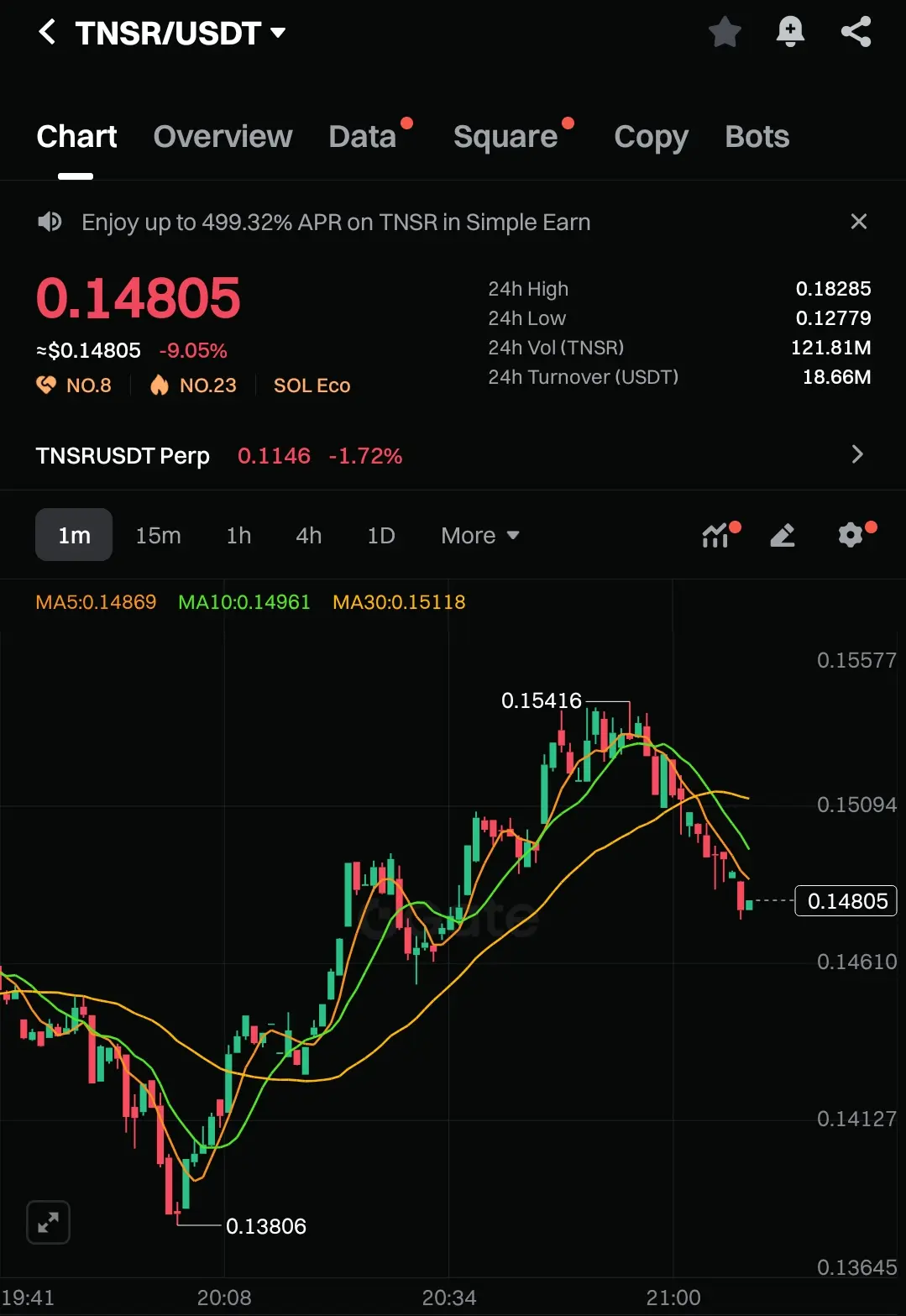Tap the MA10:0.14961 indicator label
The height and width of the screenshot is (1316, 906).
pyautogui.click(x=244, y=602)
